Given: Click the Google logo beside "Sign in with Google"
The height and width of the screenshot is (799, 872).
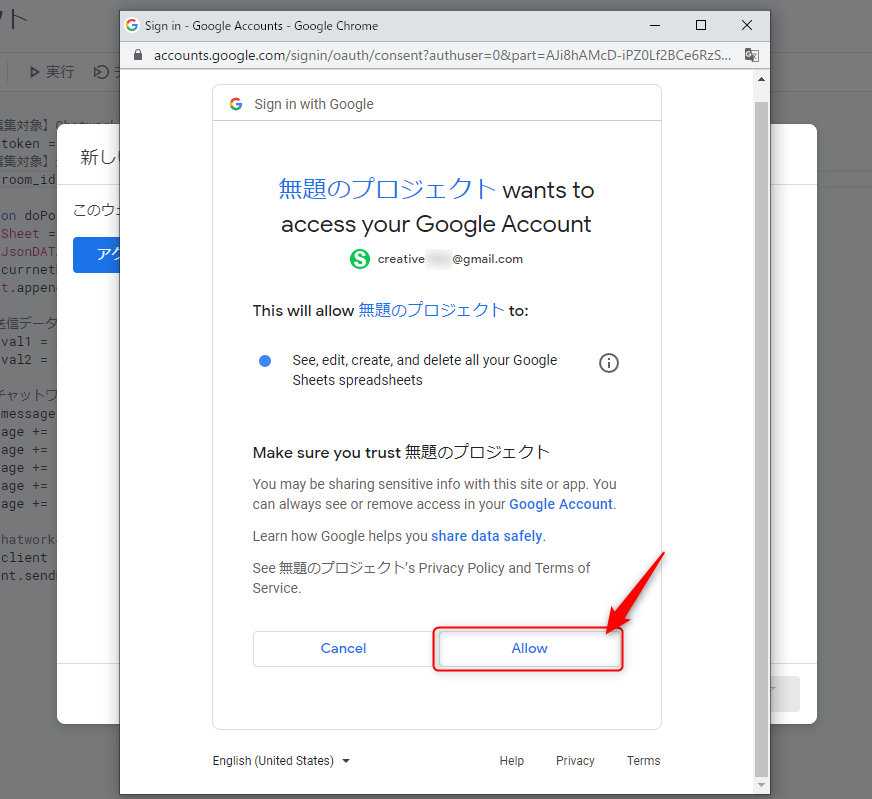Looking at the screenshot, I should (x=236, y=104).
